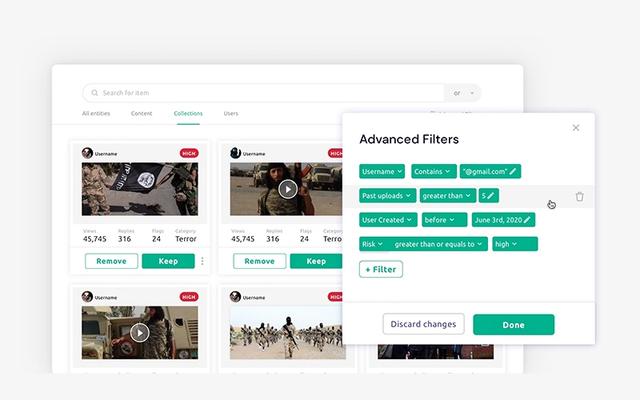640x400 pixels.
Task: Click the first card's user avatar
Action: click(x=88, y=153)
